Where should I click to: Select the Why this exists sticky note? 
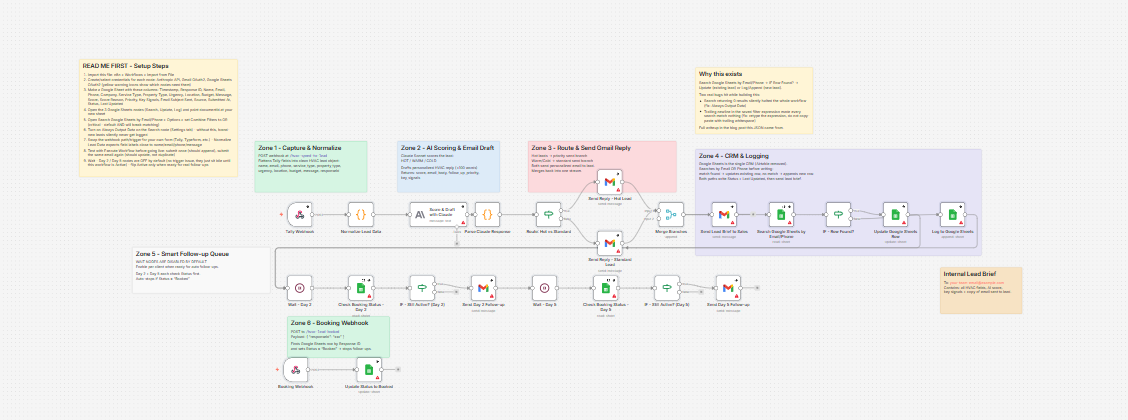click(754, 101)
